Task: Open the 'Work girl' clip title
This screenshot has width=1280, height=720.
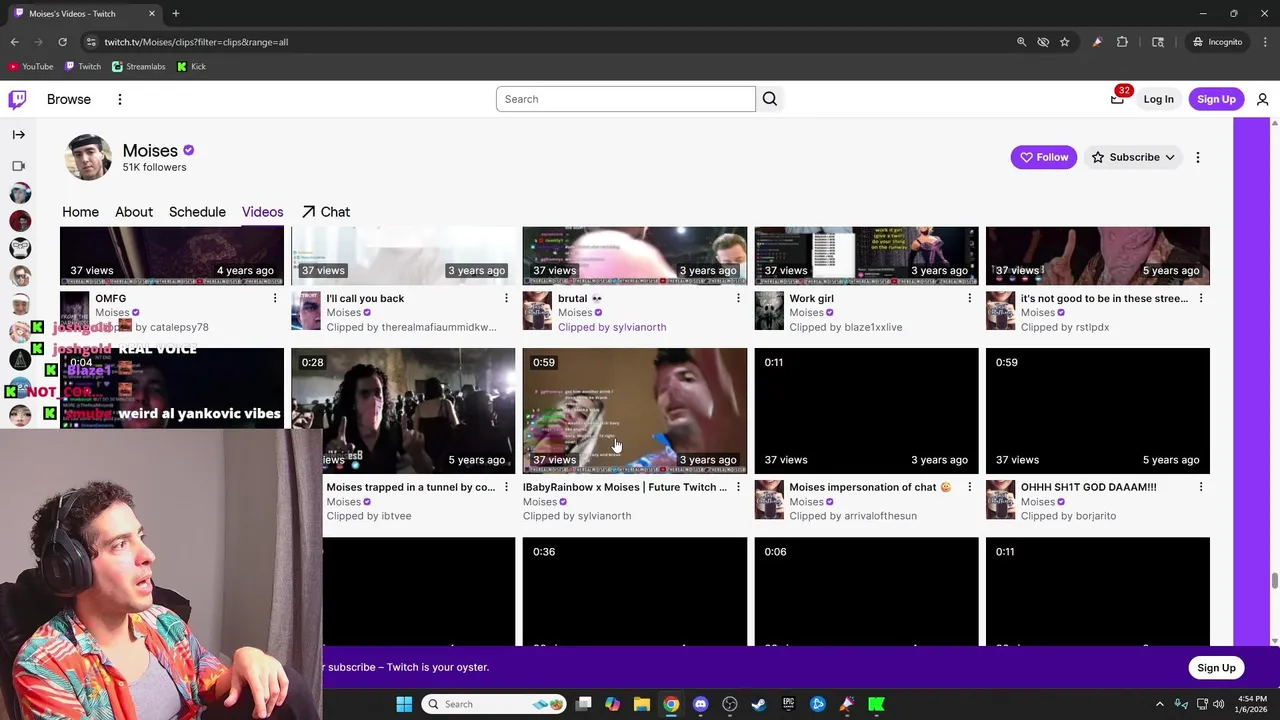Action: tap(811, 298)
